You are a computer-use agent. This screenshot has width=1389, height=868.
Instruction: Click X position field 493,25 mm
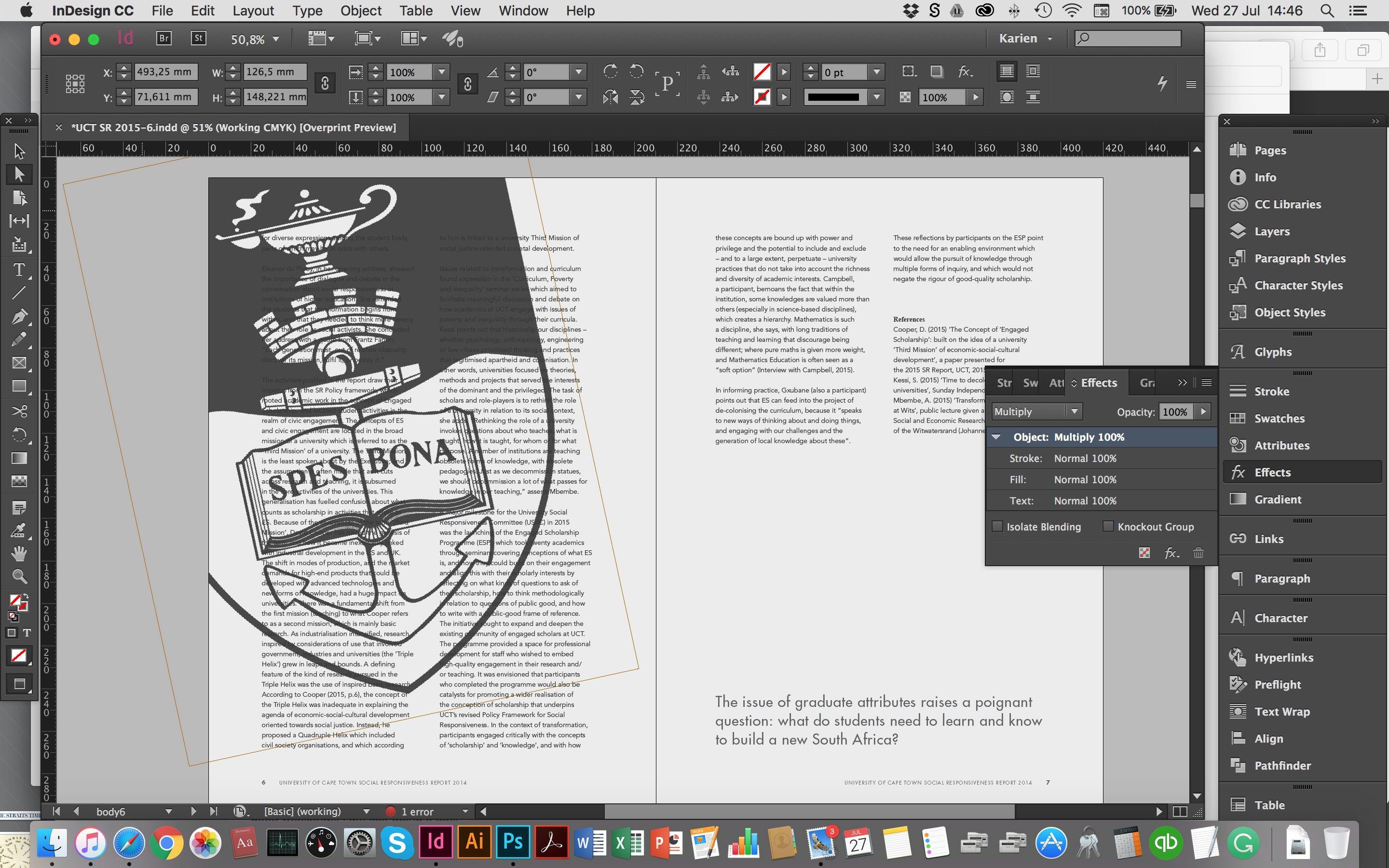(x=166, y=72)
